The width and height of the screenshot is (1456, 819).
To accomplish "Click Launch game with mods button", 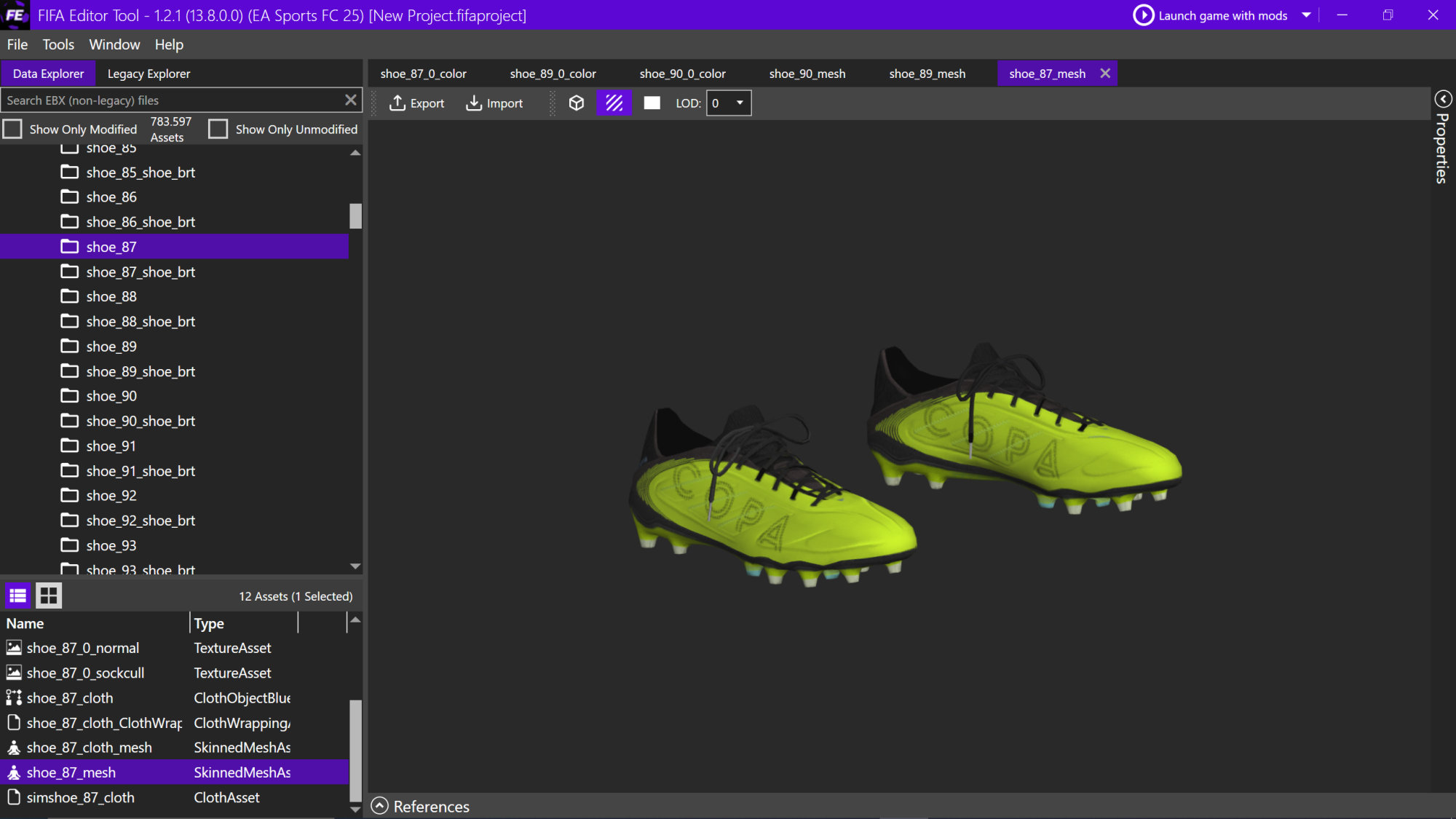I will tap(1211, 15).
